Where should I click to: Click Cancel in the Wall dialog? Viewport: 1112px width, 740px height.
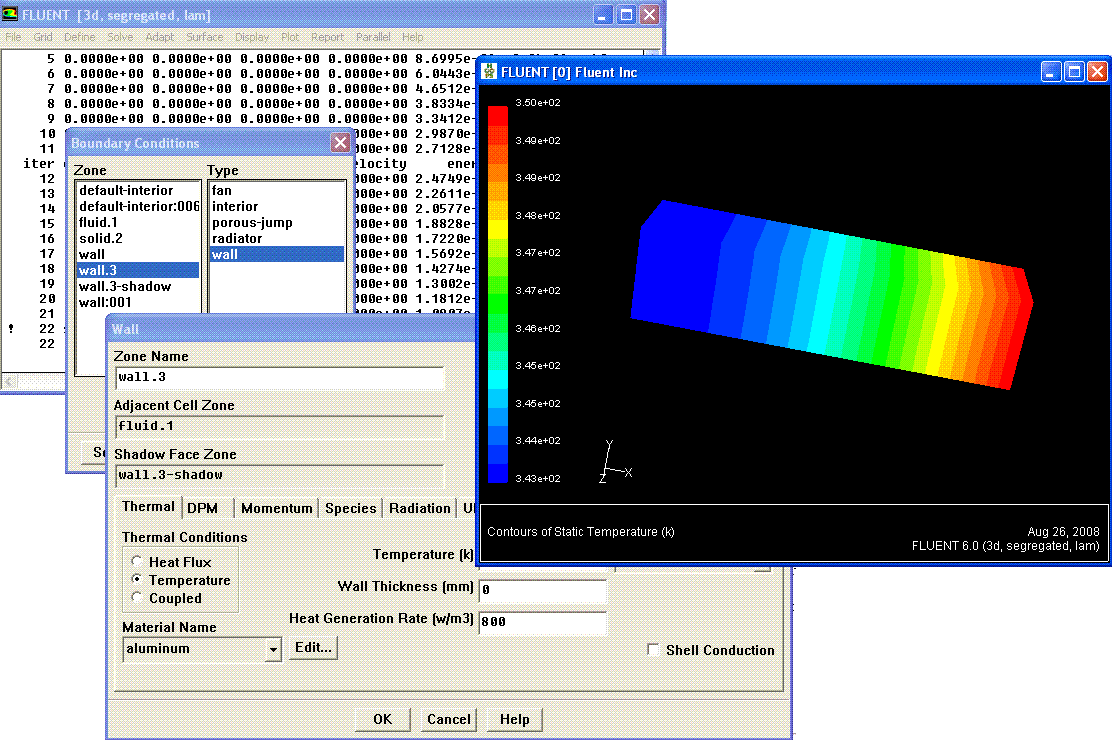[x=448, y=719]
